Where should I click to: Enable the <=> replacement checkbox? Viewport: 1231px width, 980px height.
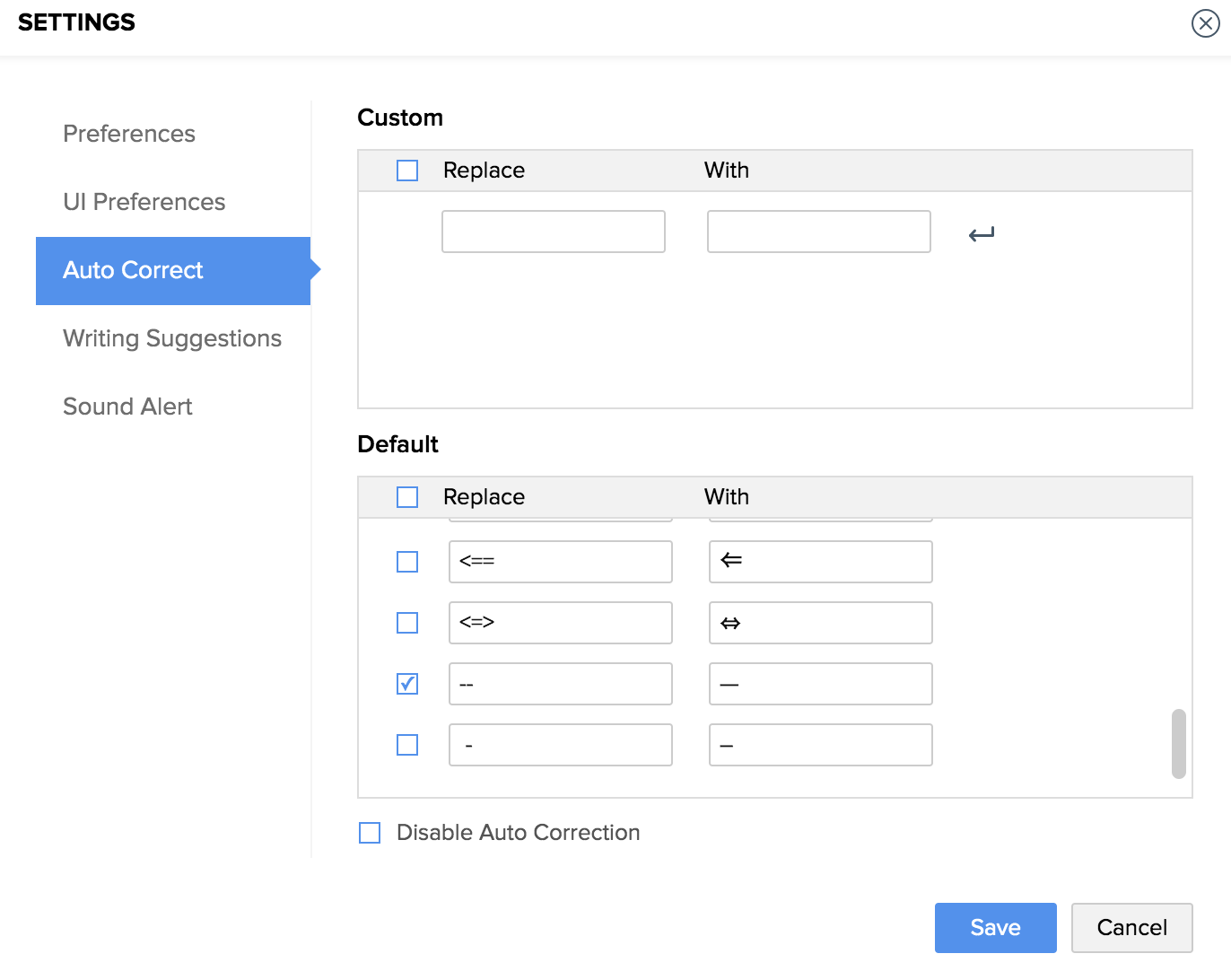407,623
